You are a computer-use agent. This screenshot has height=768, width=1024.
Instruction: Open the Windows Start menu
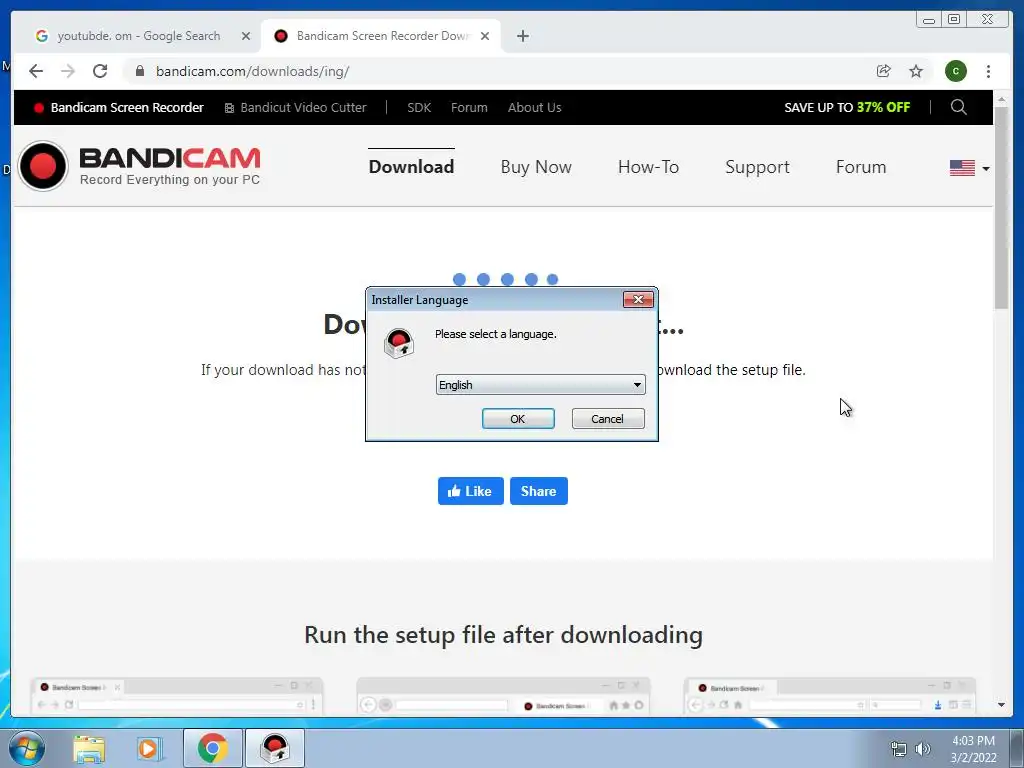pyautogui.click(x=27, y=748)
